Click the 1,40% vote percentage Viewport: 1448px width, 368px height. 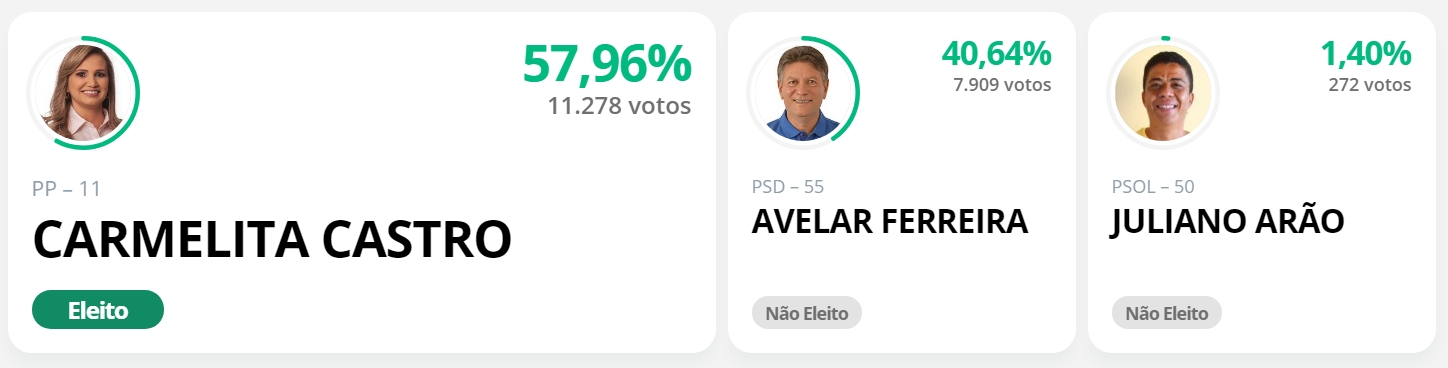(1366, 53)
